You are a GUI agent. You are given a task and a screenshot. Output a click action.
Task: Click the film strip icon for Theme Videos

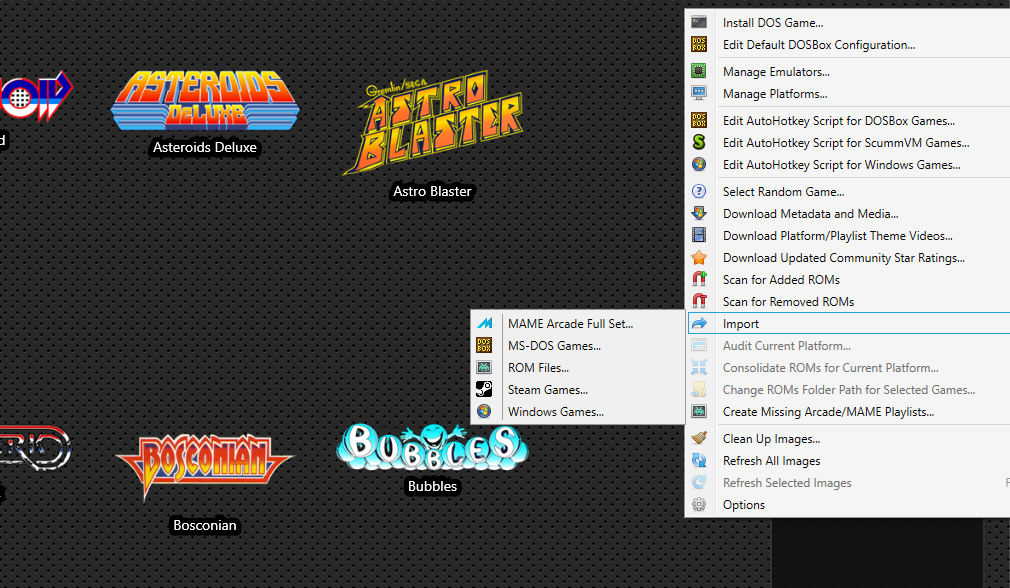pos(699,235)
